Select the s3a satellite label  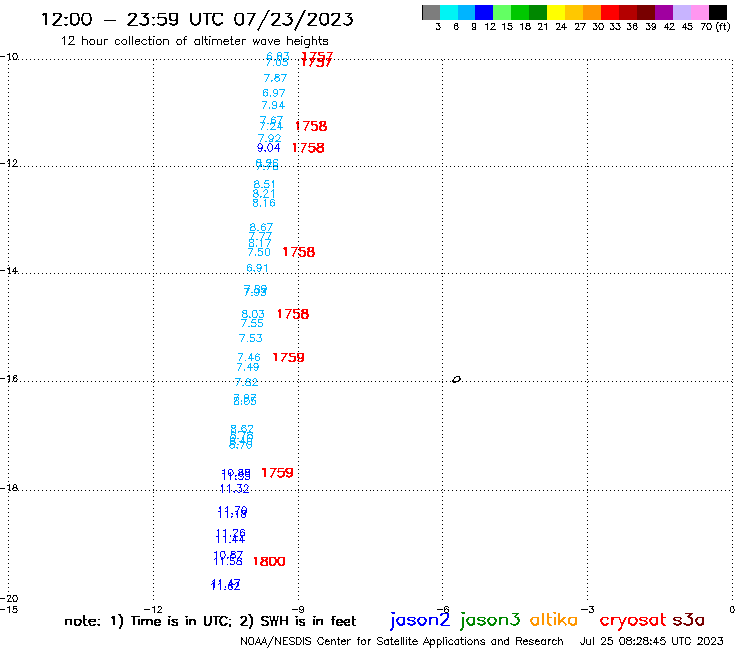click(688, 620)
